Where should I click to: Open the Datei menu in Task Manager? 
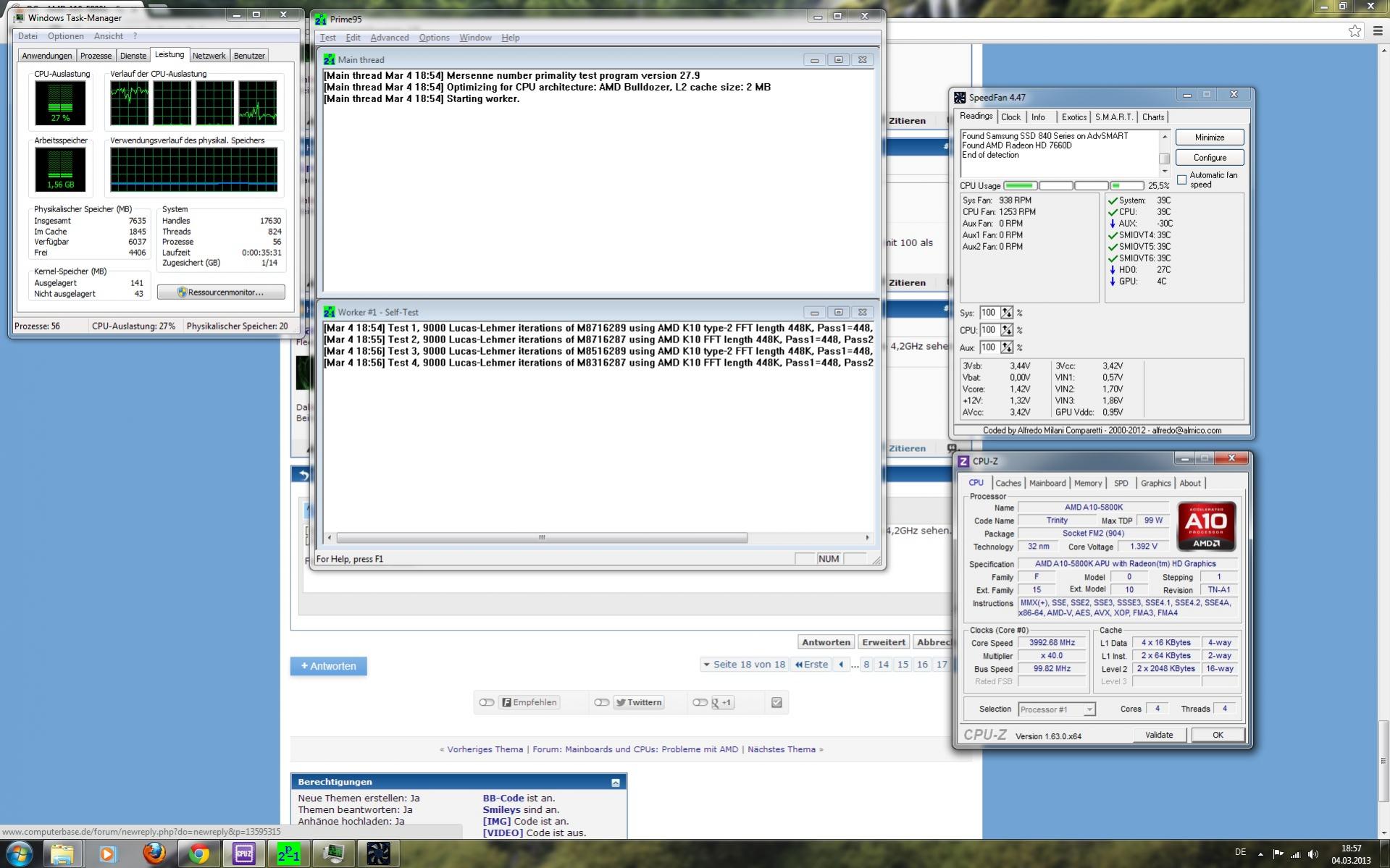28,36
